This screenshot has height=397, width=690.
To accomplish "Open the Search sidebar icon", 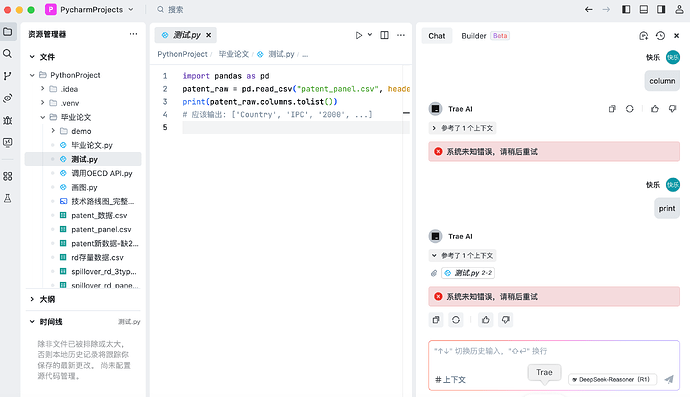I will (x=7, y=54).
